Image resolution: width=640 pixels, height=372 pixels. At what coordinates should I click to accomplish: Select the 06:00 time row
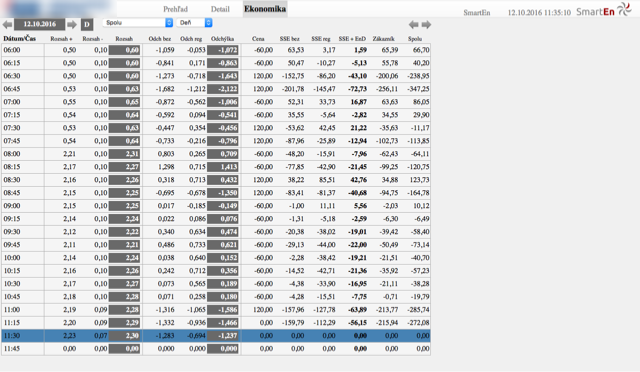click(216, 50)
